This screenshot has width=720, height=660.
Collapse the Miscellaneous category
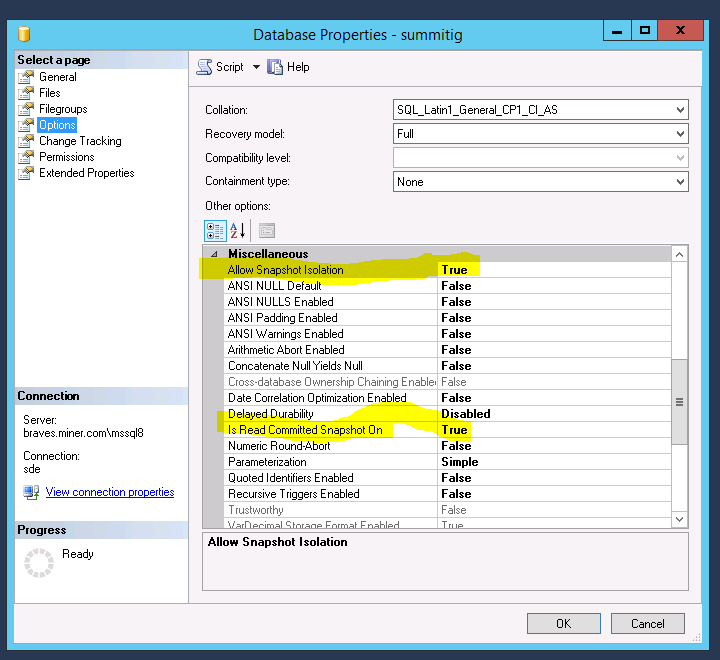tap(214, 254)
